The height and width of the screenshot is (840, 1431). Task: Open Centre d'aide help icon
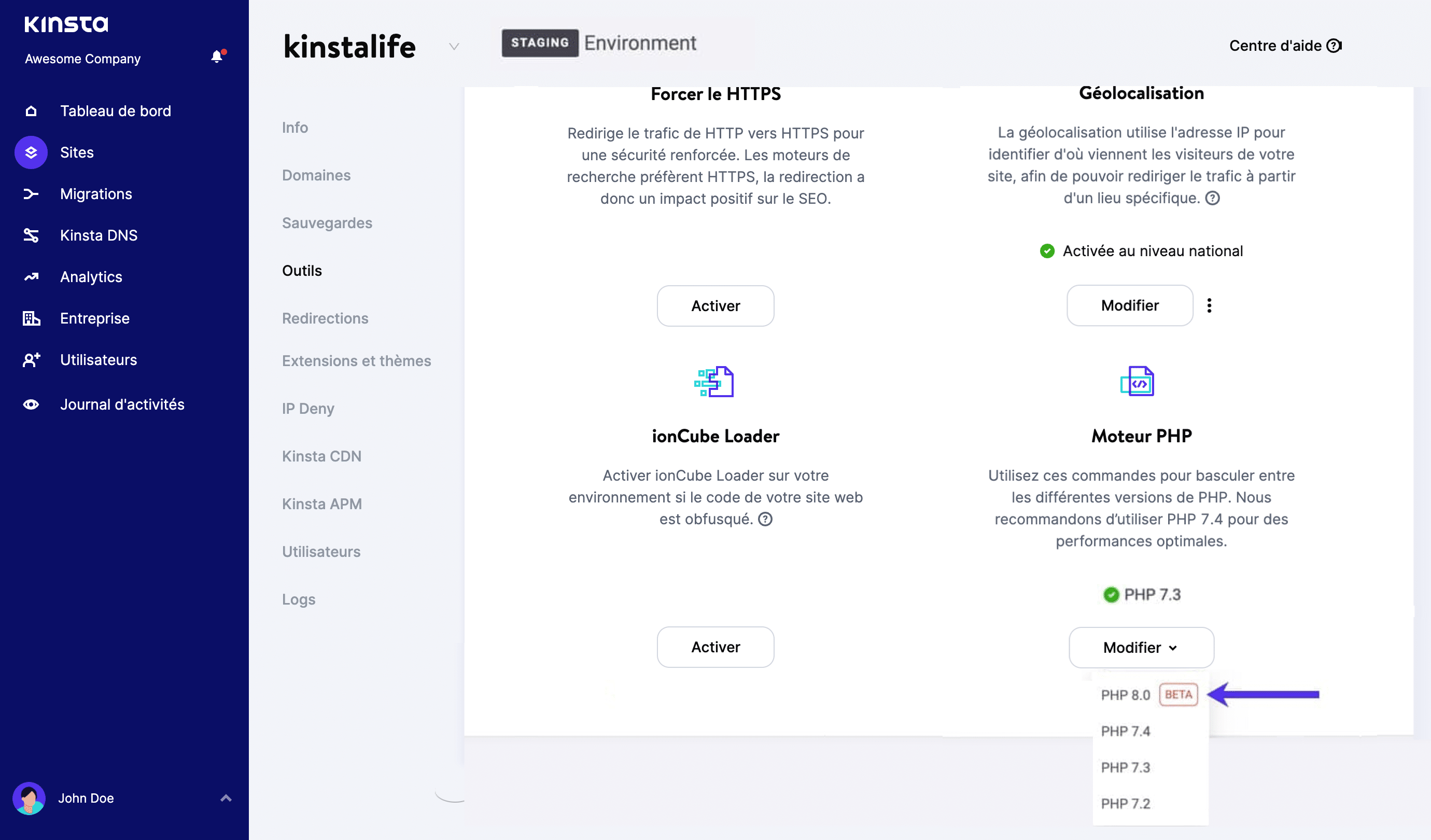click(x=1335, y=46)
